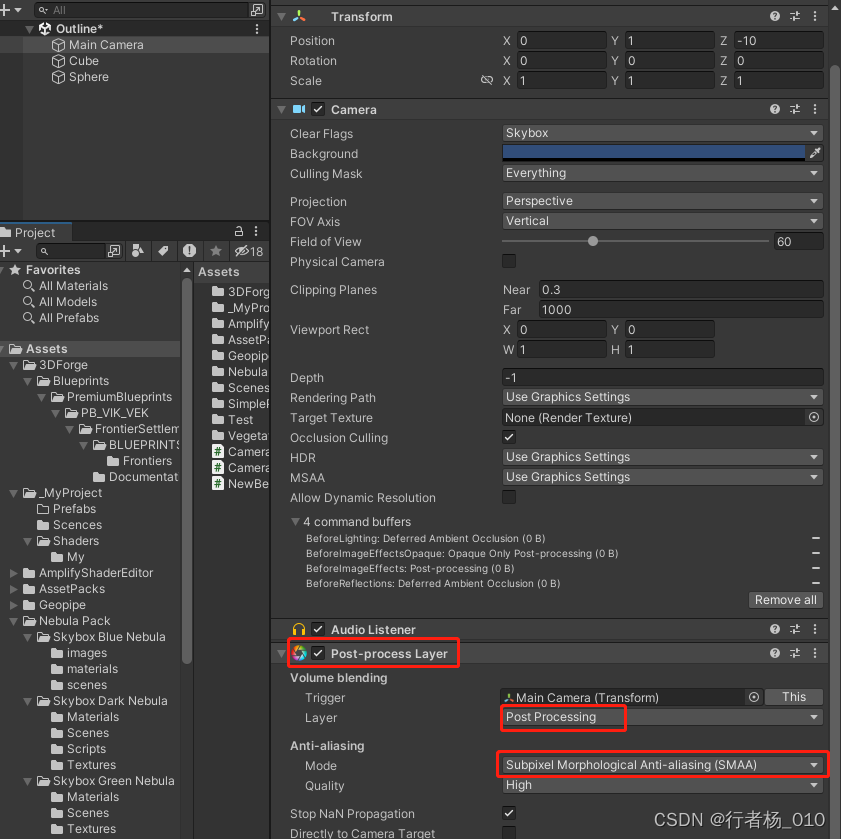Viewport: 841px width, 839px height.
Task: Open FOV Axis Vertical dropdown
Action: click(x=662, y=220)
